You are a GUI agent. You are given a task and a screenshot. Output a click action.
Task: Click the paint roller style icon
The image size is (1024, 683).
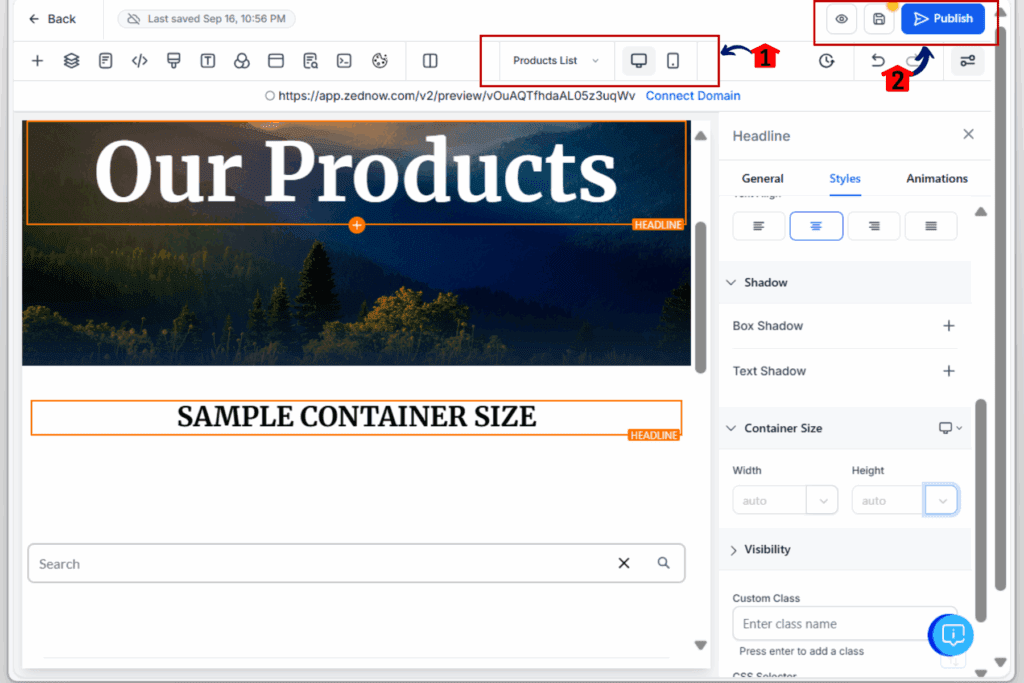[x=173, y=61]
